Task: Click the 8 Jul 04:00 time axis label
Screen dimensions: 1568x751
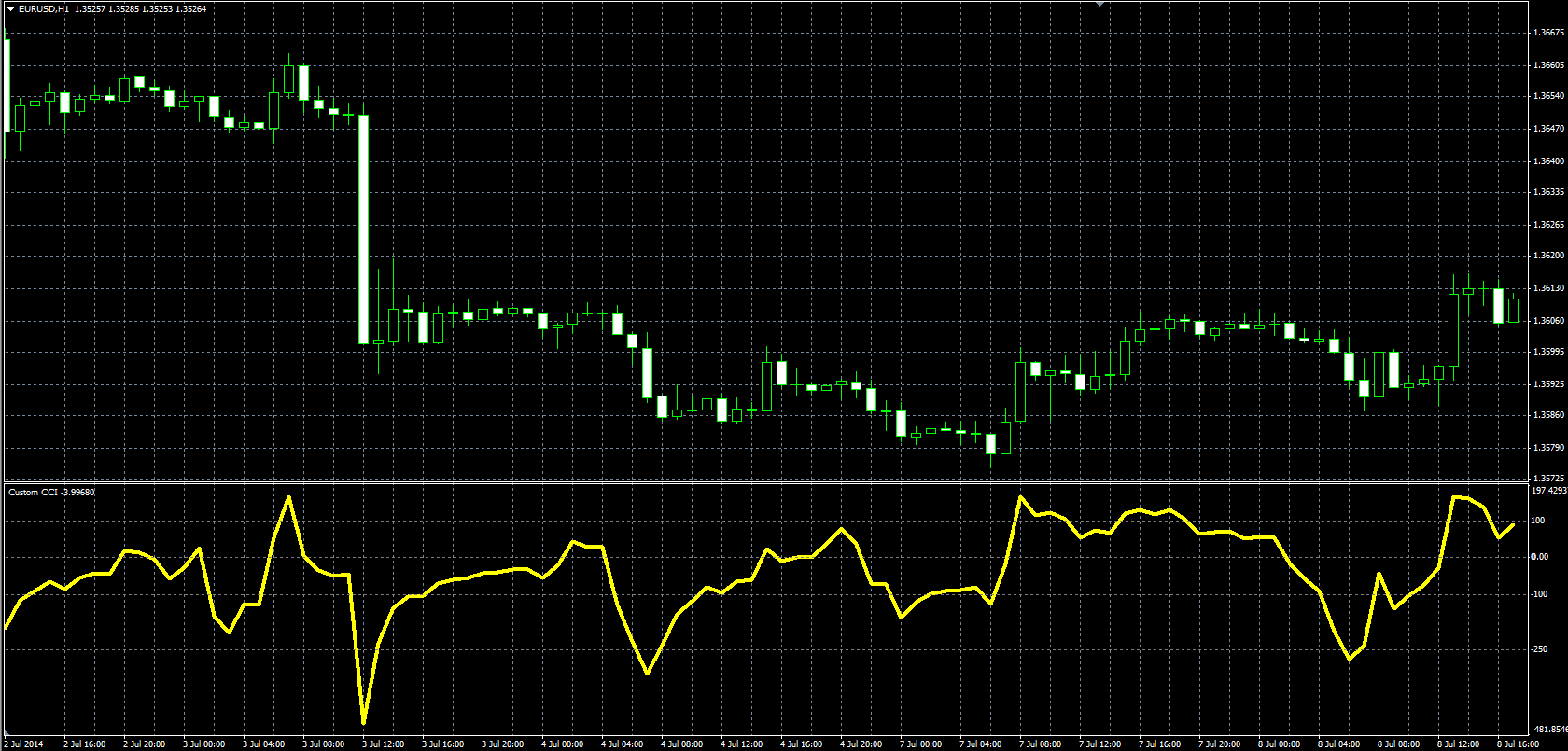Action: [1338, 744]
